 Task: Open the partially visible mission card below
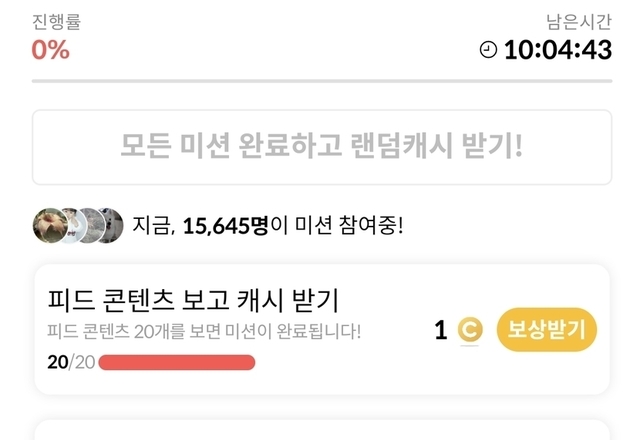(x=321, y=430)
